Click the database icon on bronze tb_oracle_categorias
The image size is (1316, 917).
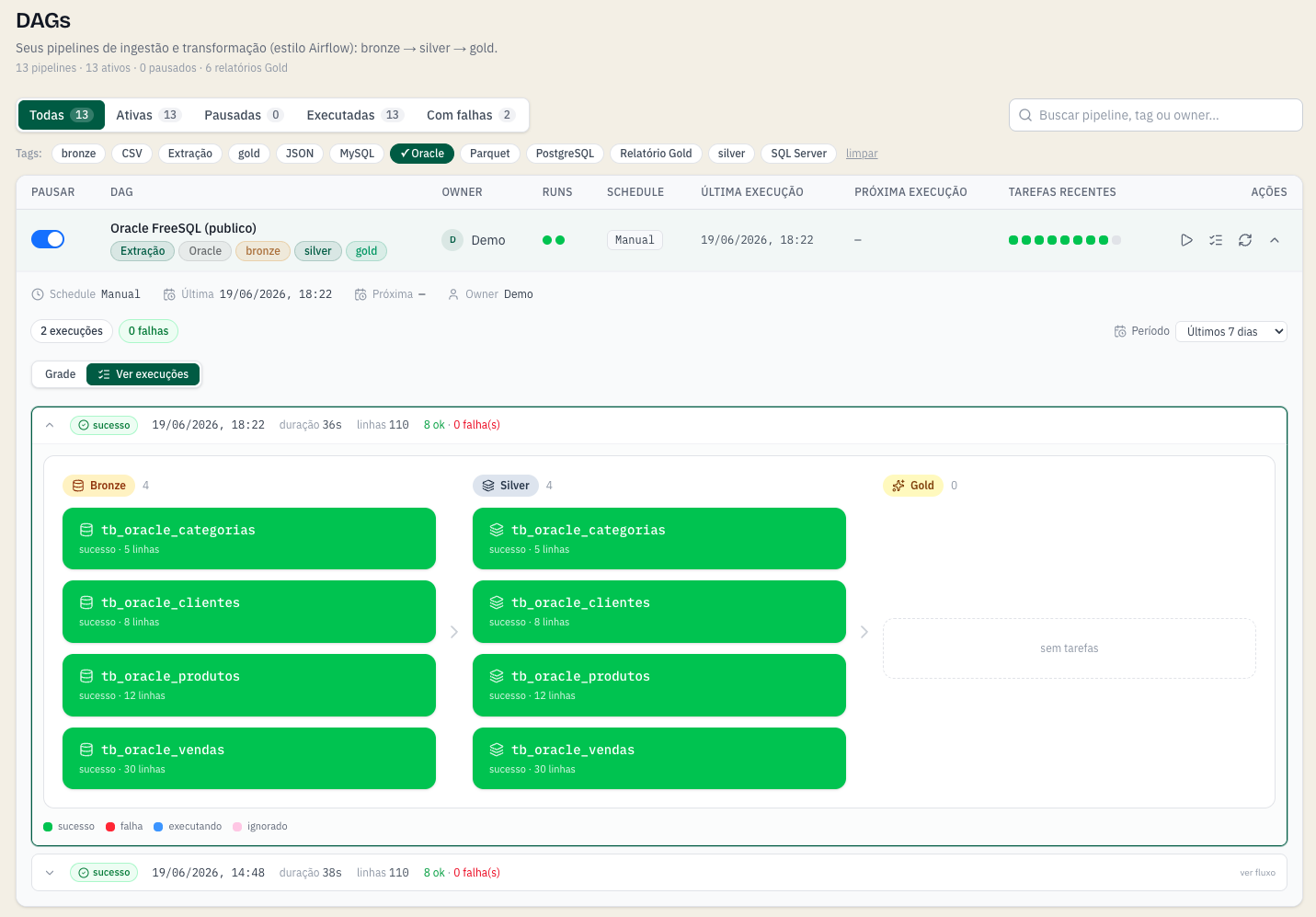[x=86, y=530]
